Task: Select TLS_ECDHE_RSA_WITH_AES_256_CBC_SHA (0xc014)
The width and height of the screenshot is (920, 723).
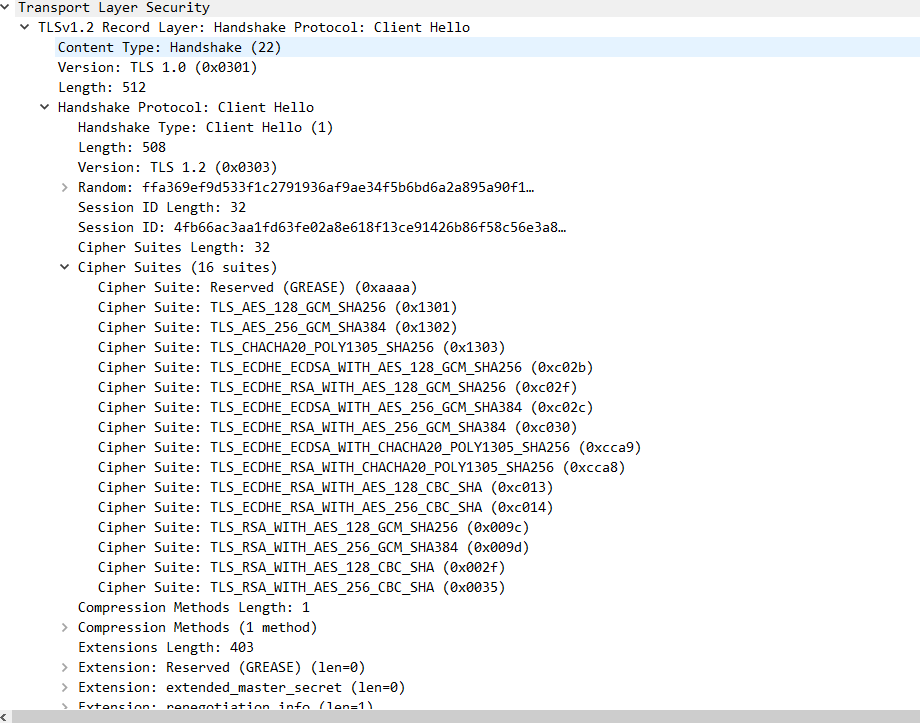Action: click(326, 507)
